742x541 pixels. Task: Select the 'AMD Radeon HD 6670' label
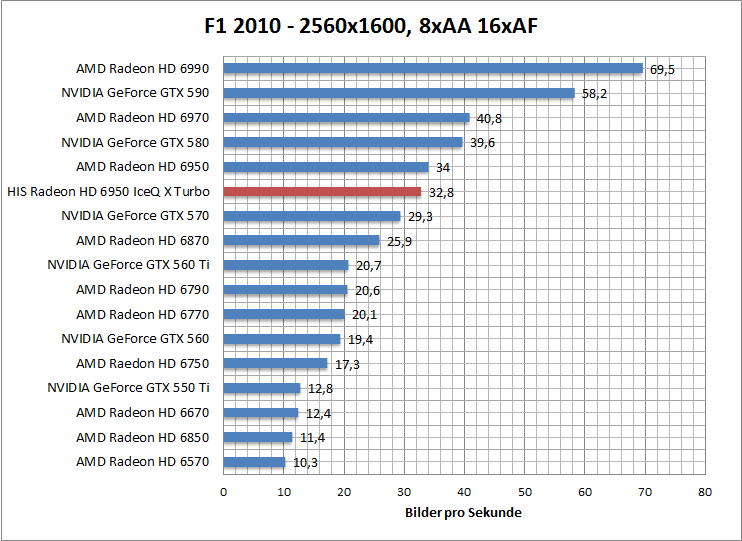pos(142,413)
